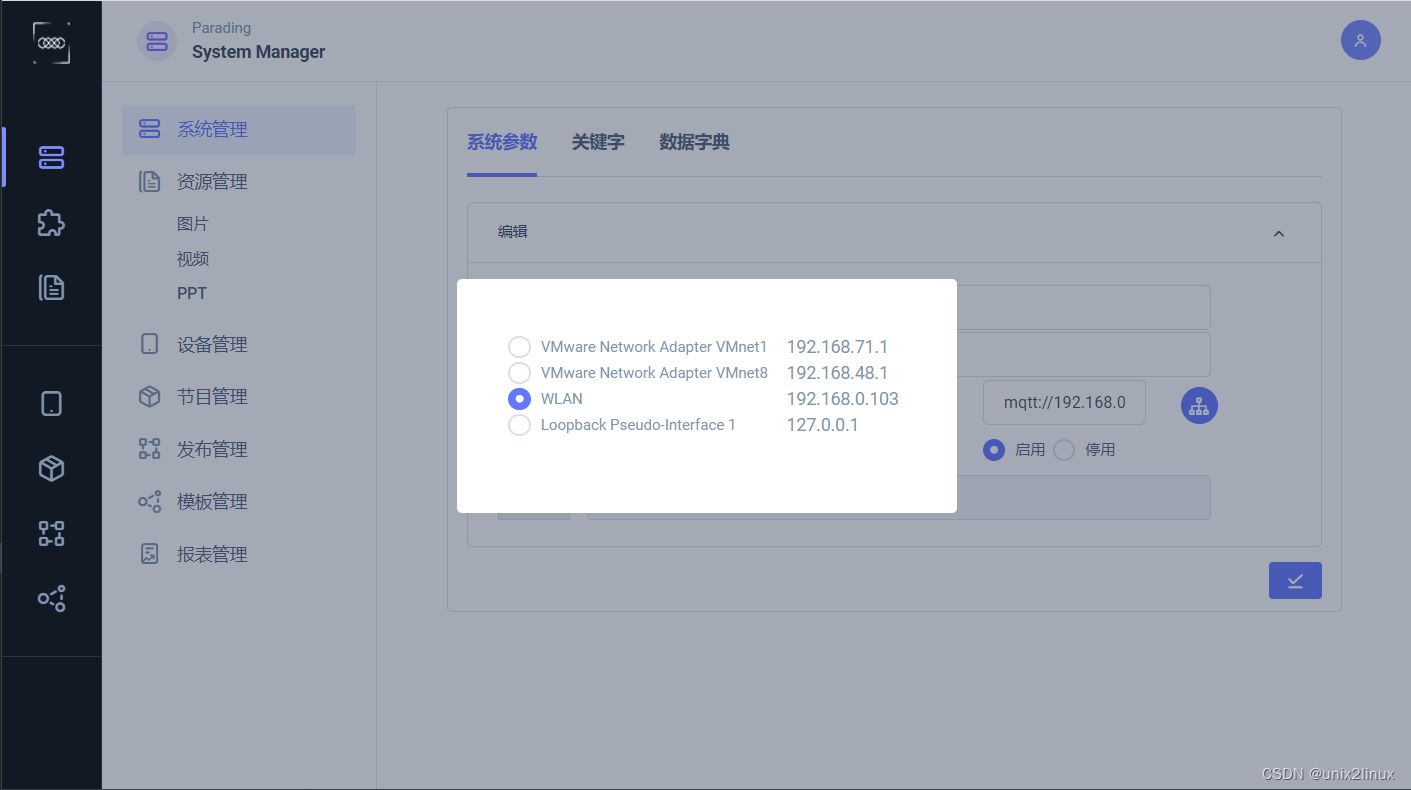Open the tablet device icon in left rail
Viewport: 1411px width, 790px height.
coord(51,403)
